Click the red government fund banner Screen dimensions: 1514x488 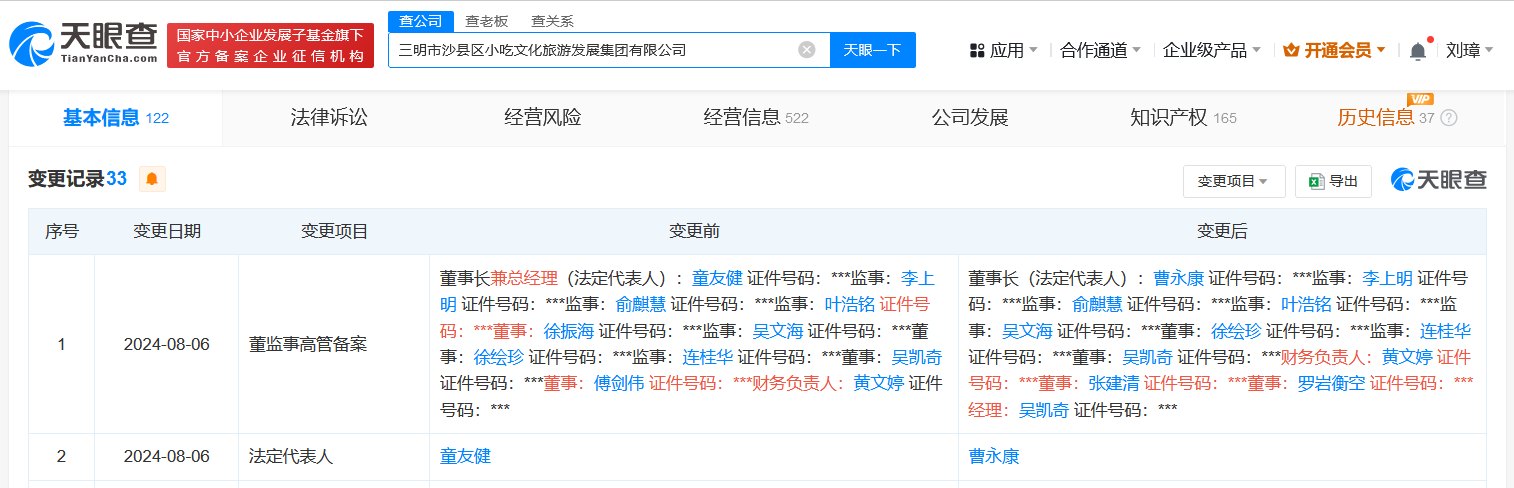point(270,45)
